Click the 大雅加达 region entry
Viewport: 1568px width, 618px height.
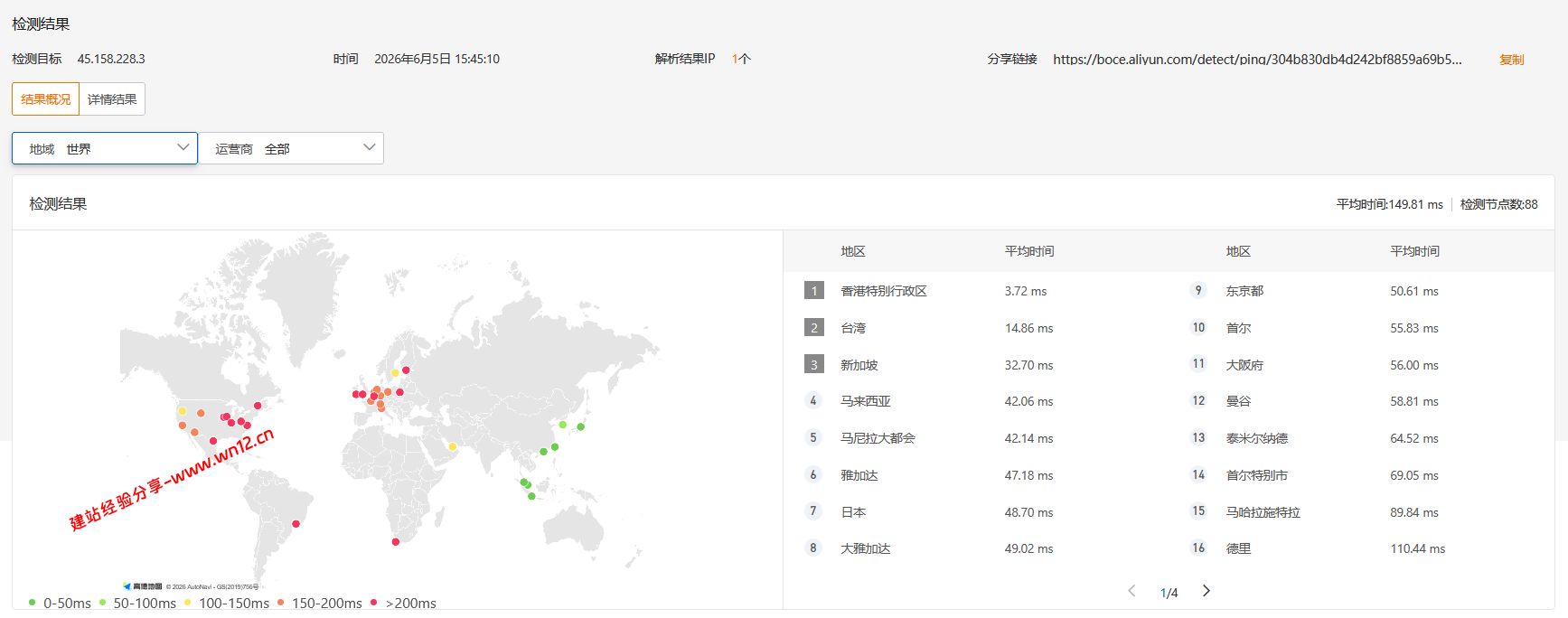[x=866, y=548]
